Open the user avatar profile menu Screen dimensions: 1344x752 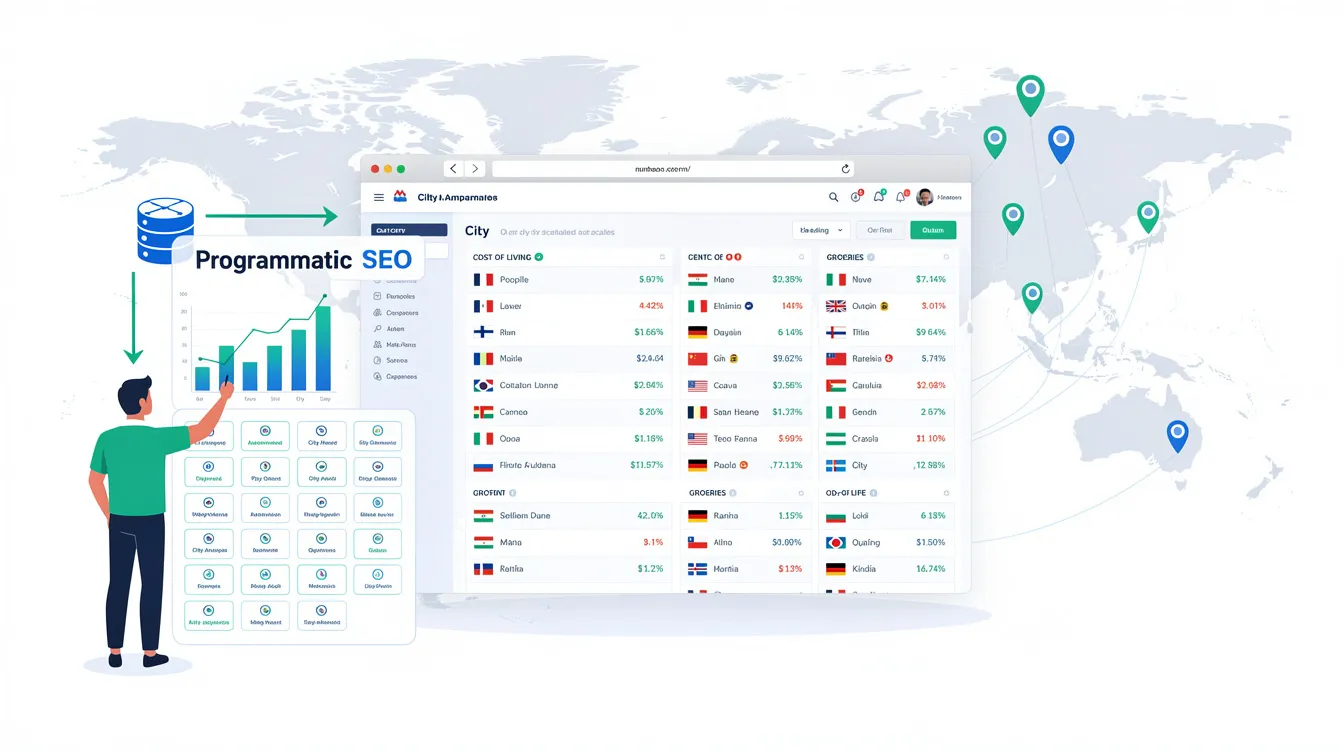[925, 198]
